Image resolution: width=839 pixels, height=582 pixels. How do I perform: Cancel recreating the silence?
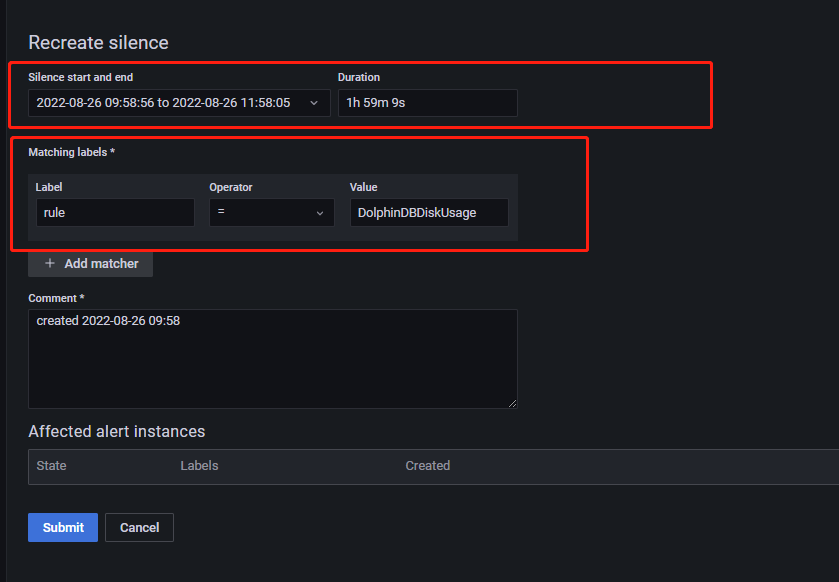[139, 527]
